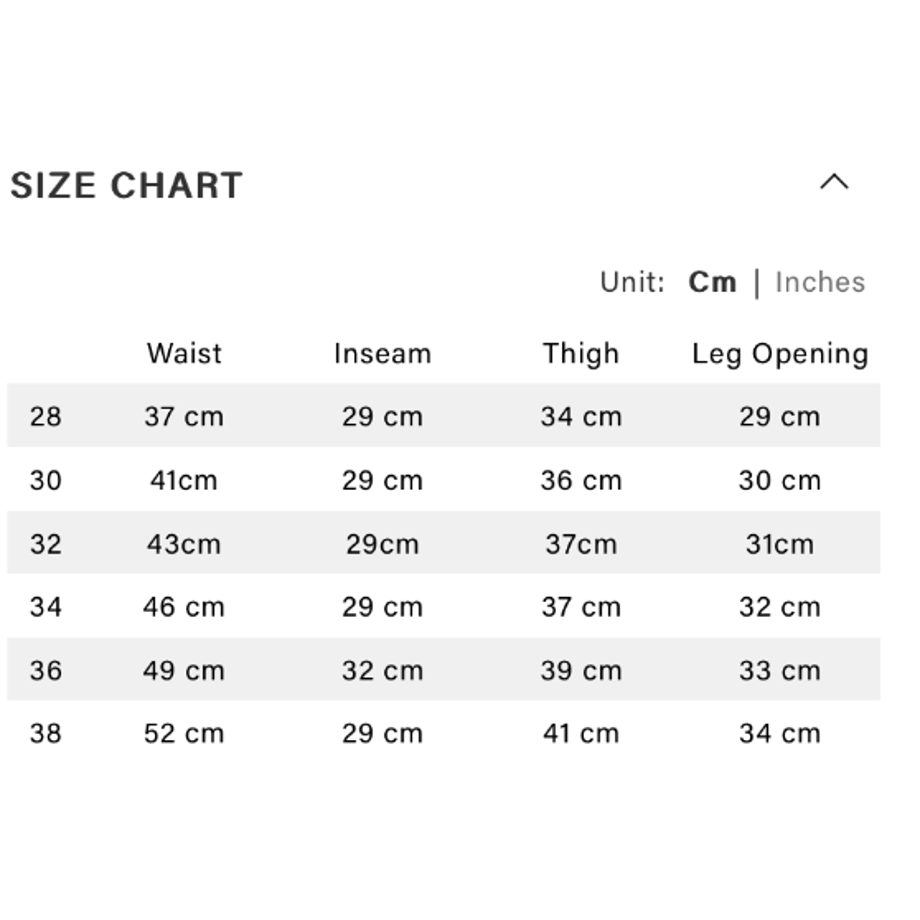Click the Unit: label

tap(632, 282)
